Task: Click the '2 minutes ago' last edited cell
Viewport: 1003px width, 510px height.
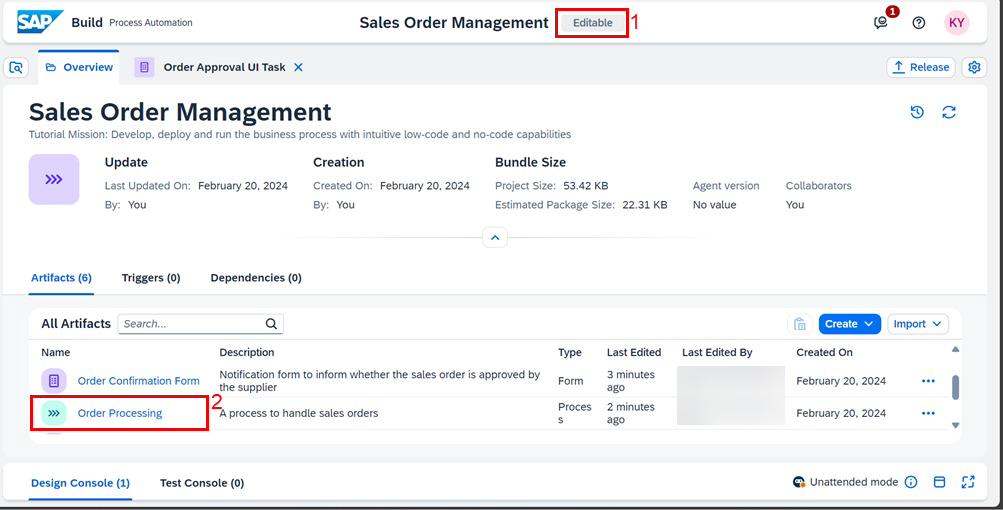Action: tap(630, 413)
